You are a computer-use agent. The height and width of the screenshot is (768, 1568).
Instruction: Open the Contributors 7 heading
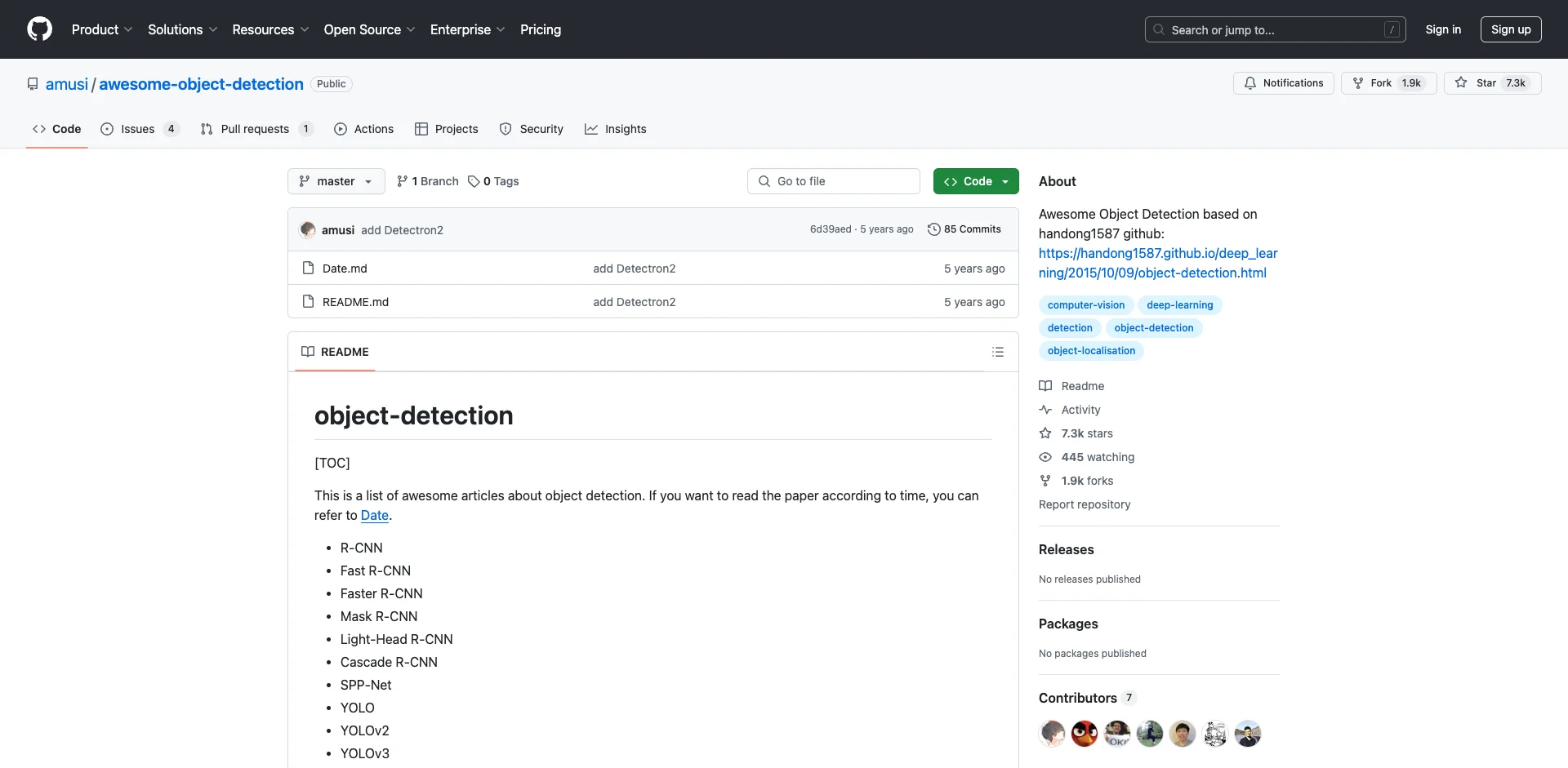(x=1088, y=698)
